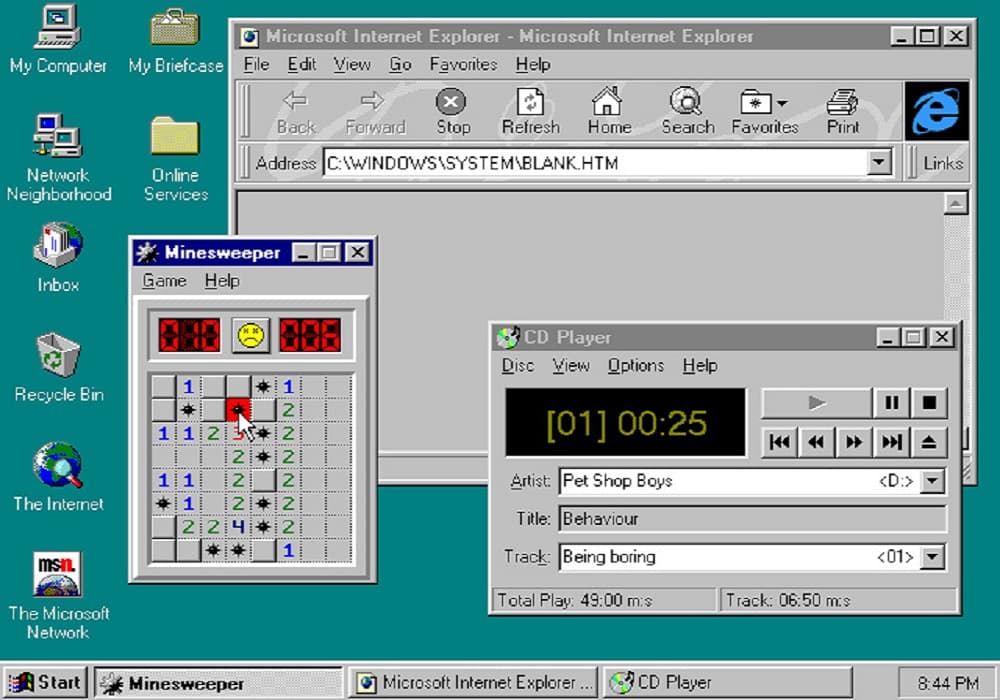
Task: Open the Track dropdown showing Being boring
Action: (x=933, y=557)
